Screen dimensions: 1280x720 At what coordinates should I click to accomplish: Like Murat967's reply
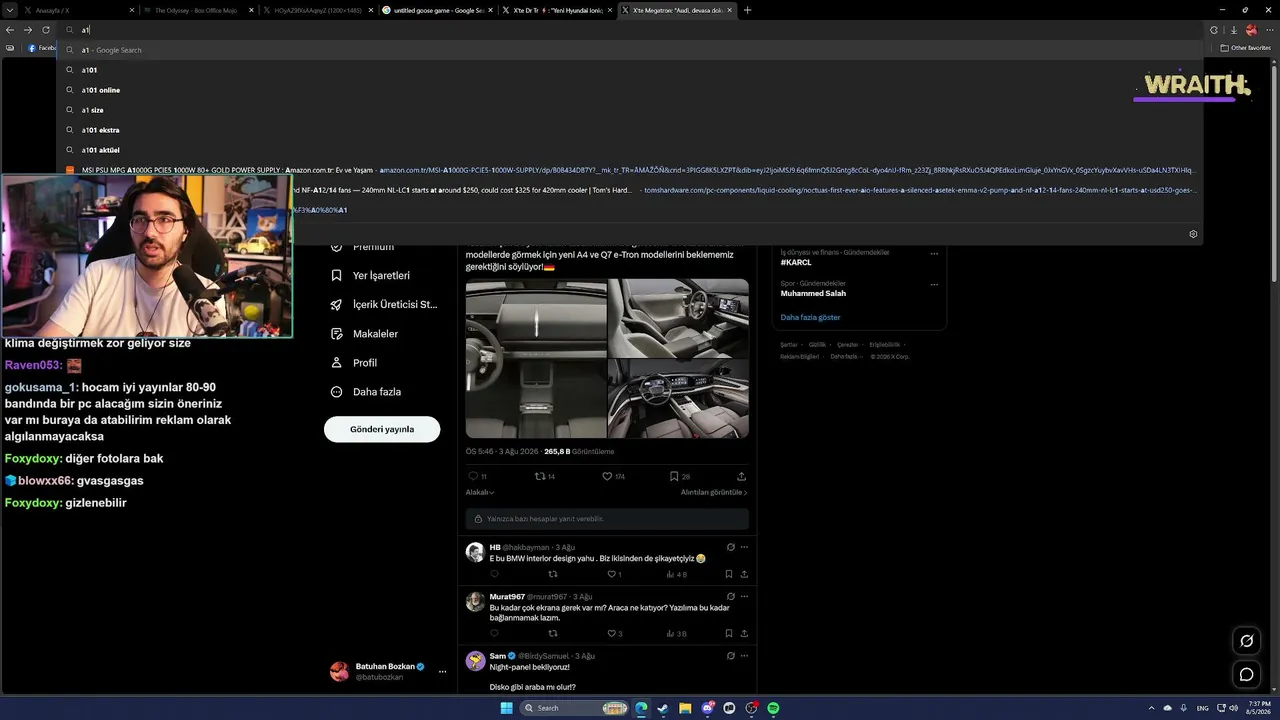(x=611, y=633)
